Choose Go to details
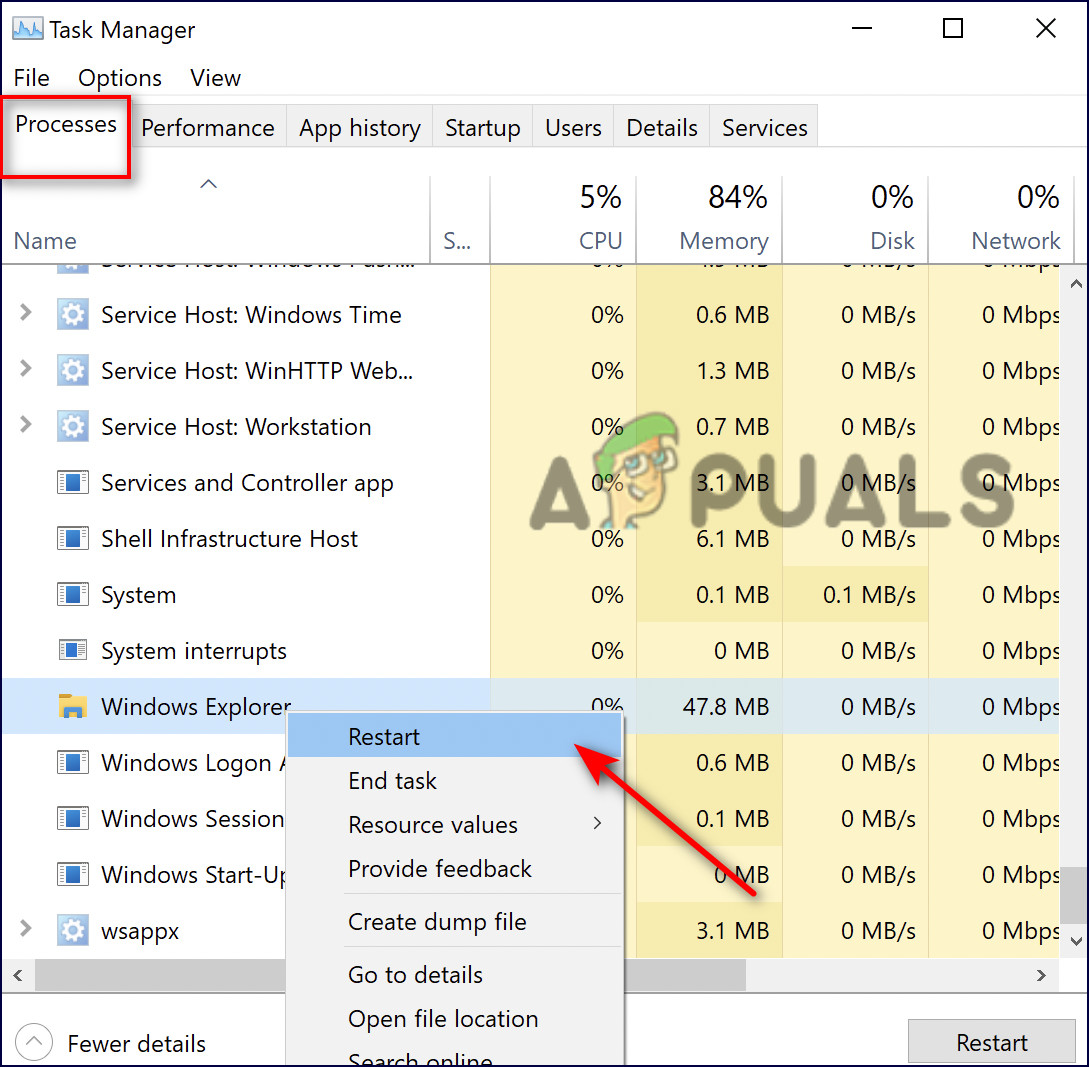 (x=454, y=975)
